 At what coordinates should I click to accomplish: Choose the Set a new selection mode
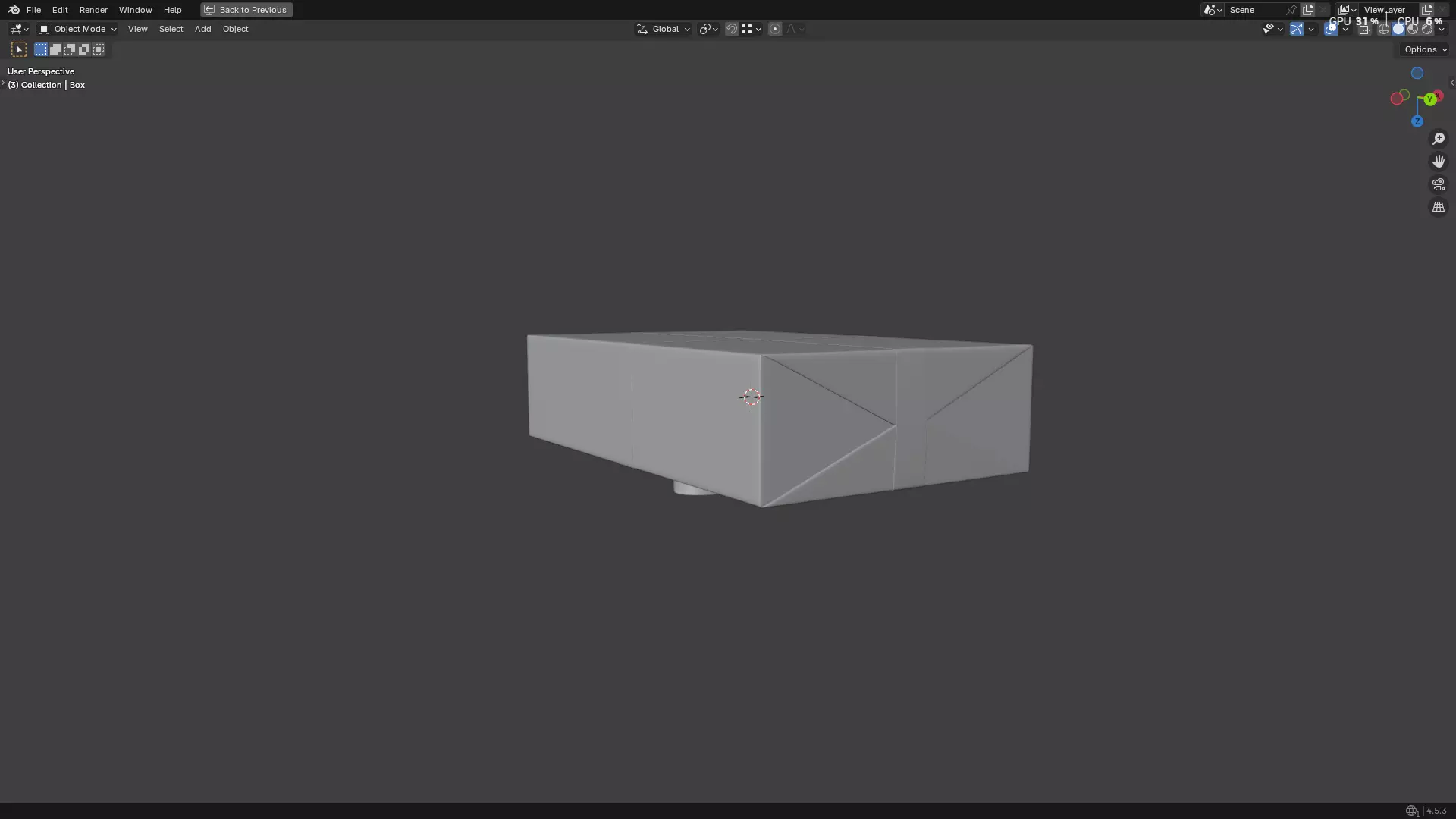(41, 49)
